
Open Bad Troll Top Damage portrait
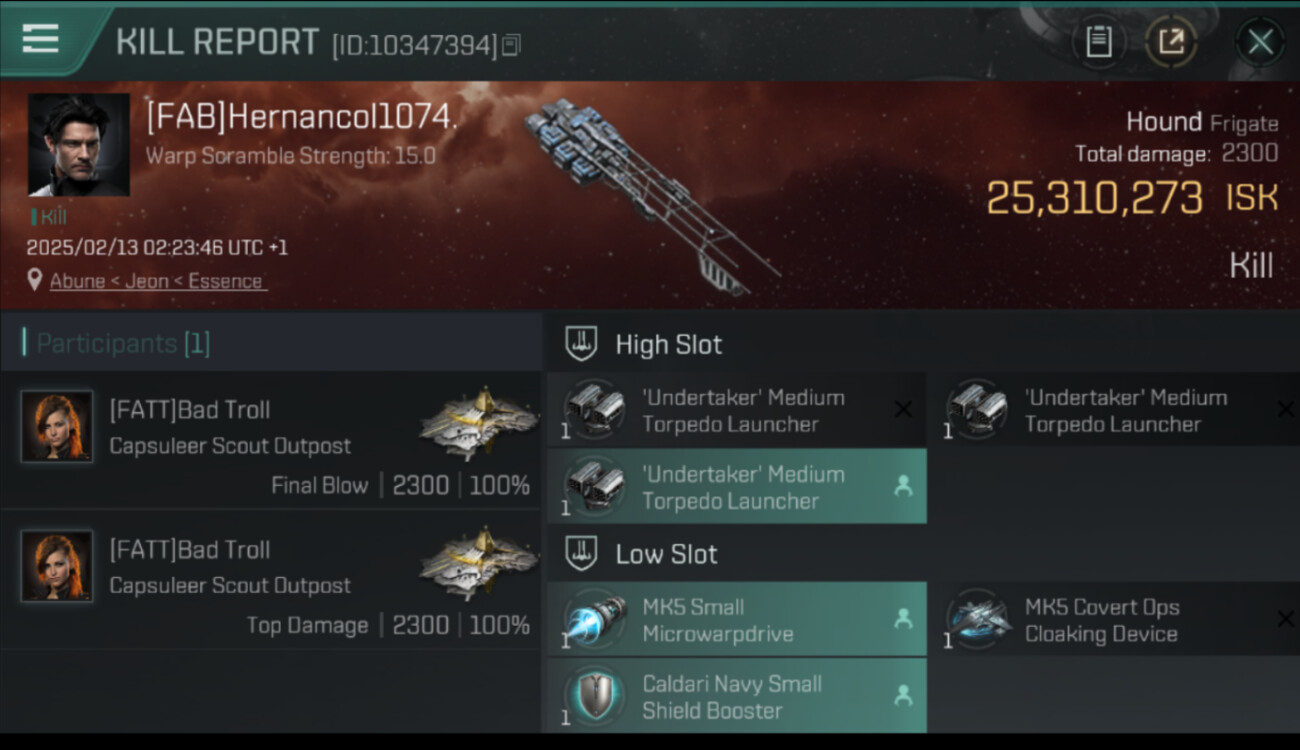click(x=57, y=566)
